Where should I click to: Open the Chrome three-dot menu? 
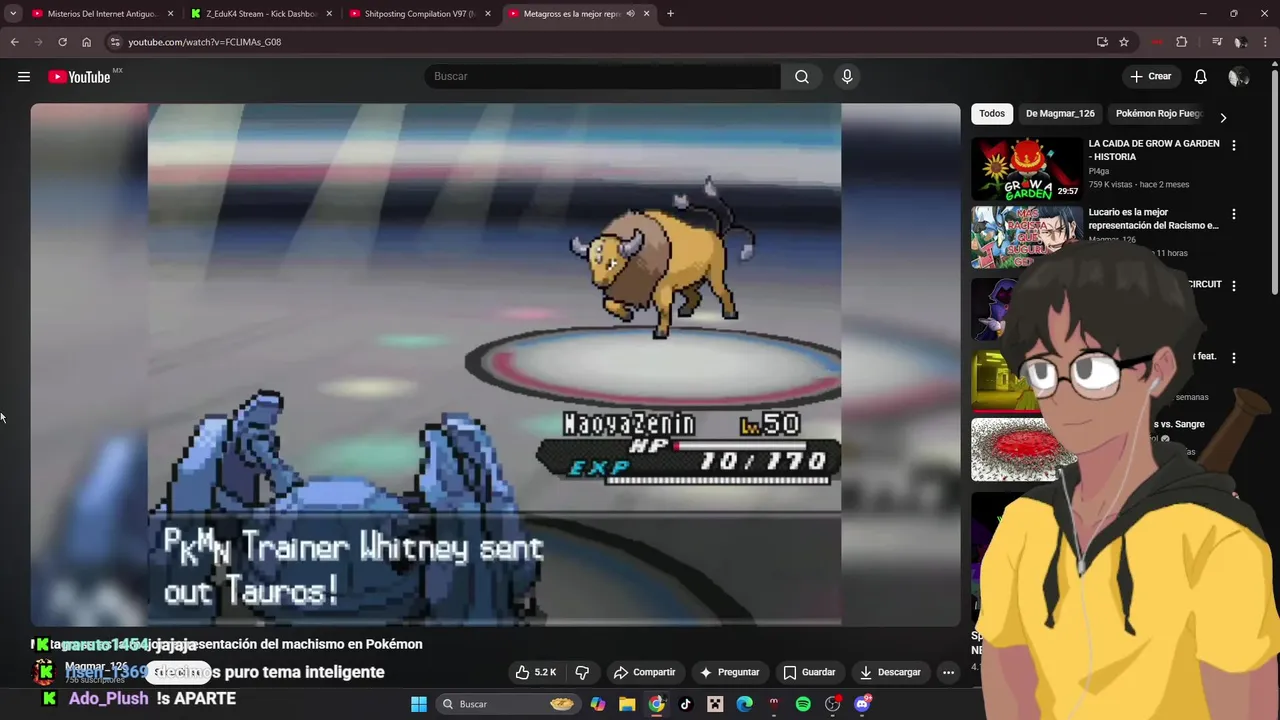click(1265, 42)
